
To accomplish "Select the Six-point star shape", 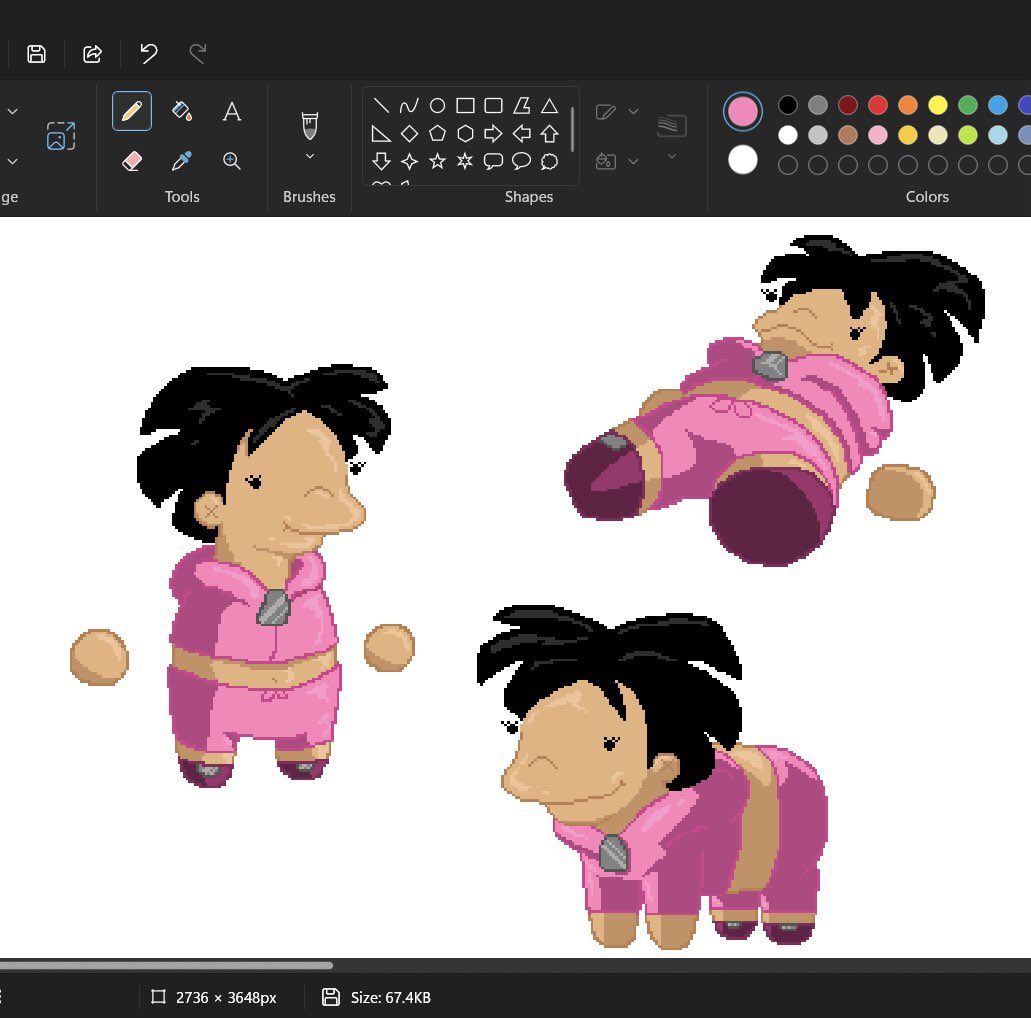I will click(466, 161).
